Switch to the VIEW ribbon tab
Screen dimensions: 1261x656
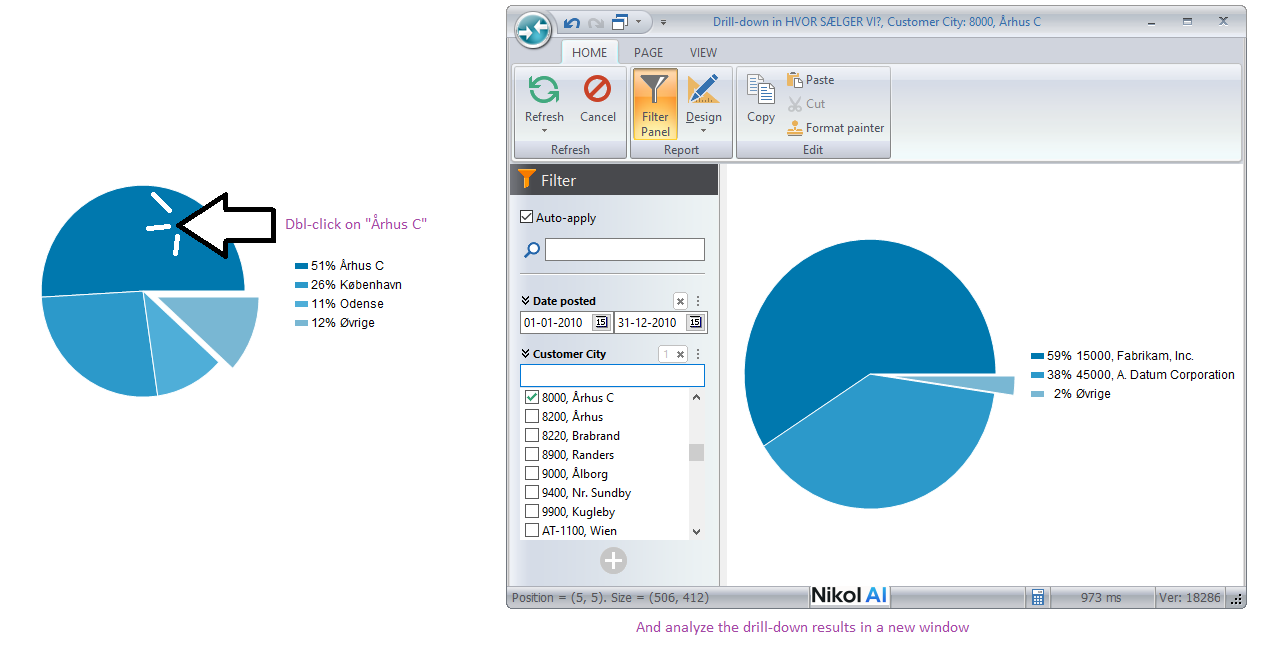tap(703, 53)
